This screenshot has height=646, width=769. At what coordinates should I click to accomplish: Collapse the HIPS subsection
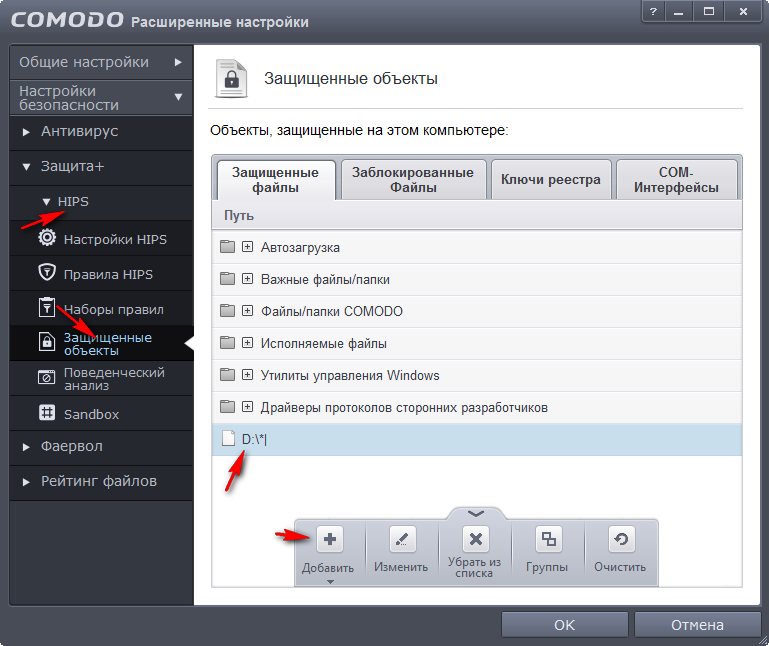click(x=47, y=202)
